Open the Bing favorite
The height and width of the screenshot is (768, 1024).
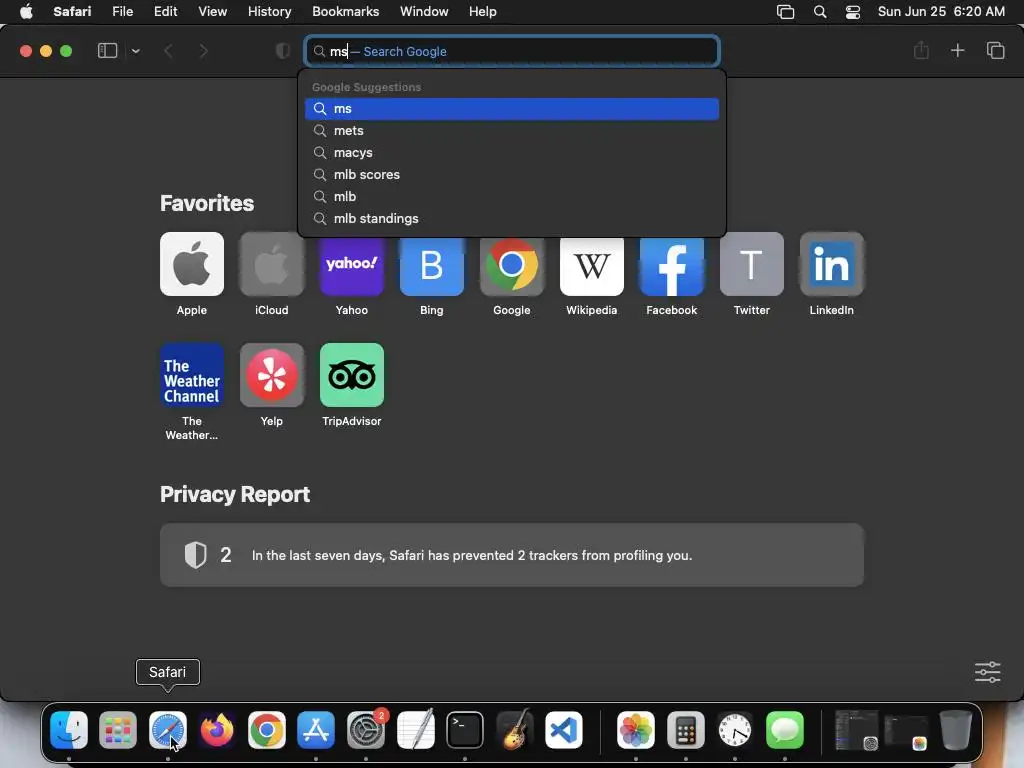pyautogui.click(x=432, y=266)
